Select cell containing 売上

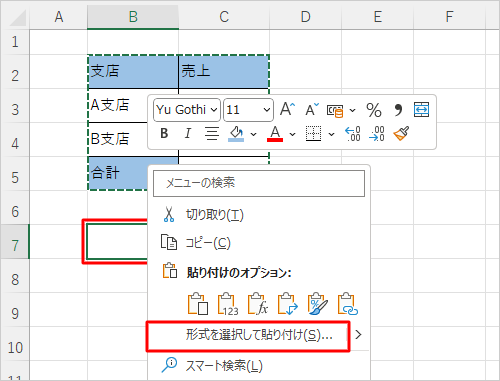click(224, 72)
